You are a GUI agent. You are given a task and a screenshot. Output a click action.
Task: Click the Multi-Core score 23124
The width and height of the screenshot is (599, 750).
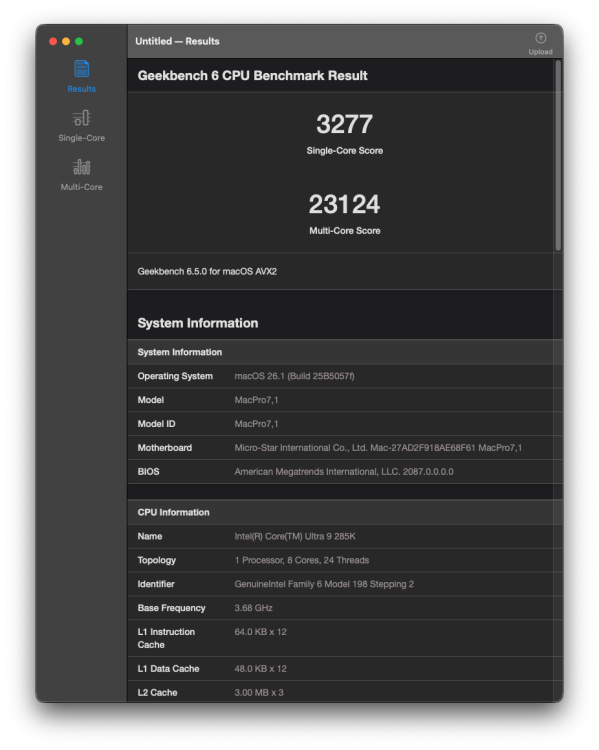(344, 204)
